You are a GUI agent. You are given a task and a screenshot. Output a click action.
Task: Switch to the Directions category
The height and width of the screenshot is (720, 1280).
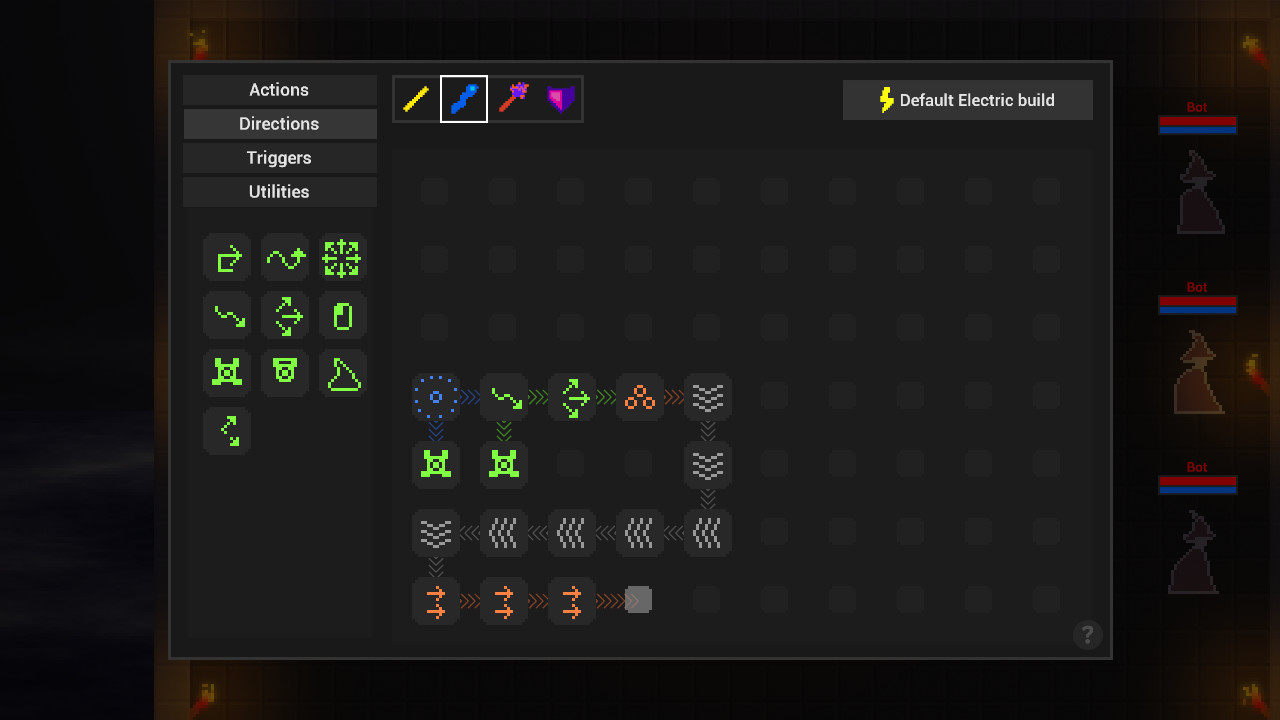pyautogui.click(x=279, y=124)
